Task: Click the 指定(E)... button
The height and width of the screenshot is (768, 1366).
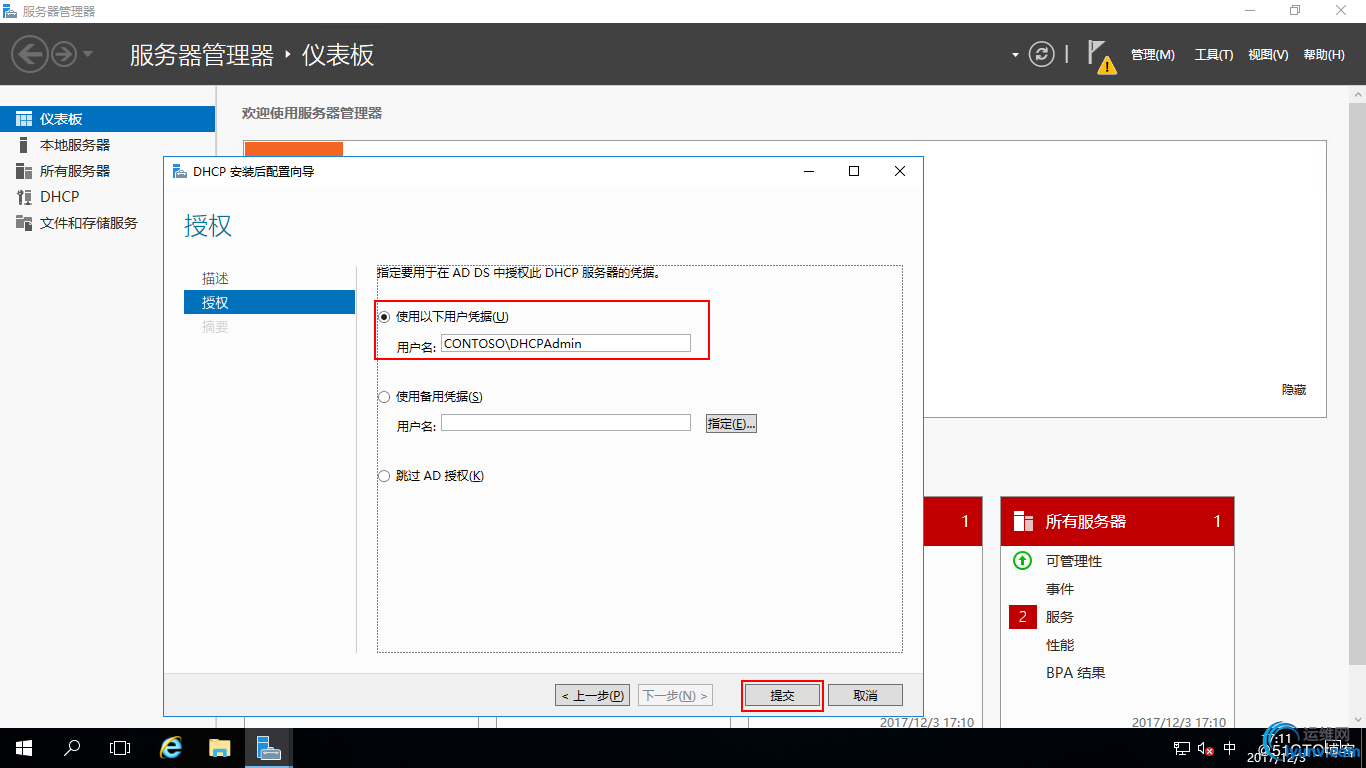Action: (x=731, y=424)
